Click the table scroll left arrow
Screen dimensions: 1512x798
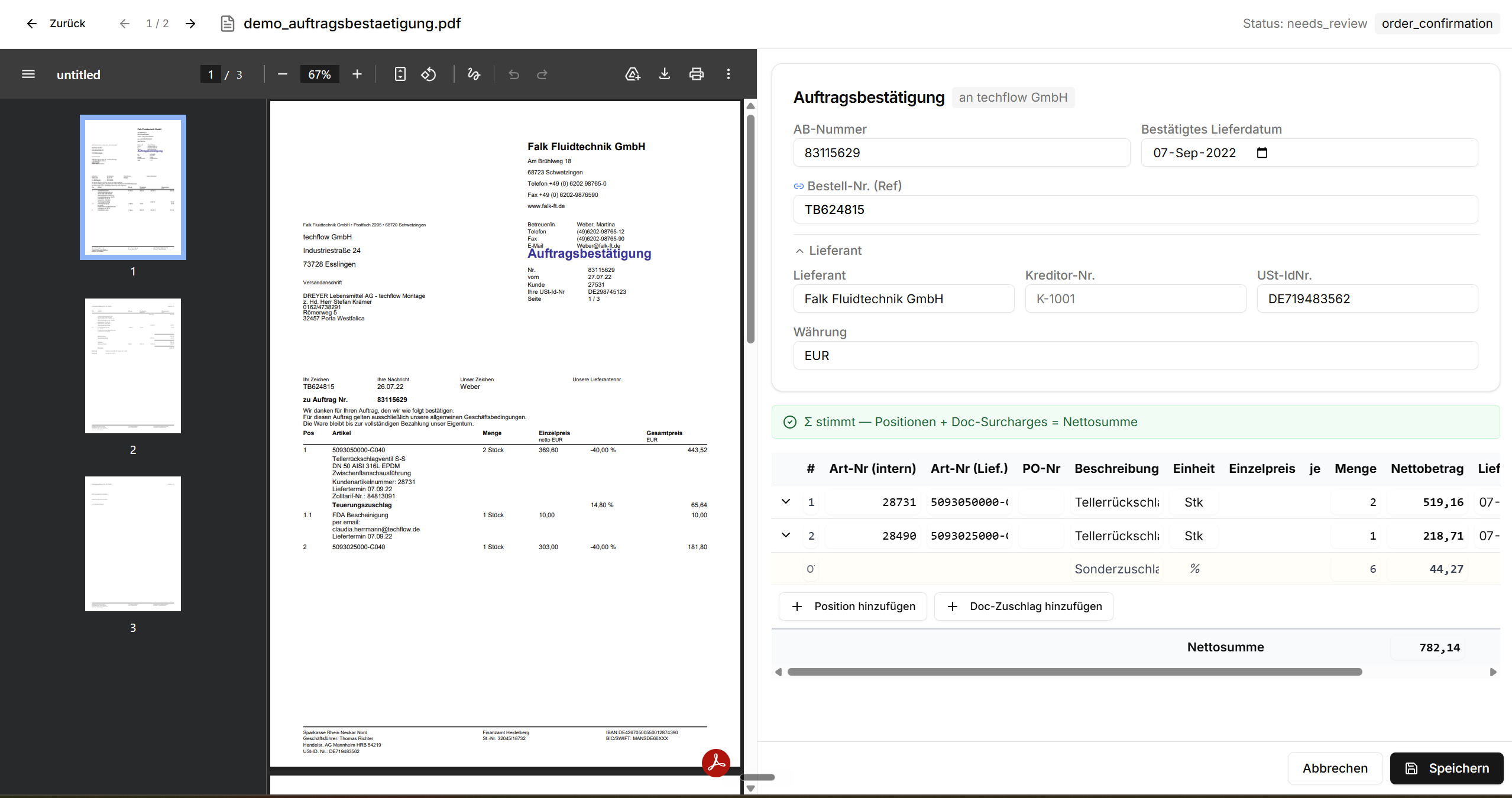tap(779, 672)
